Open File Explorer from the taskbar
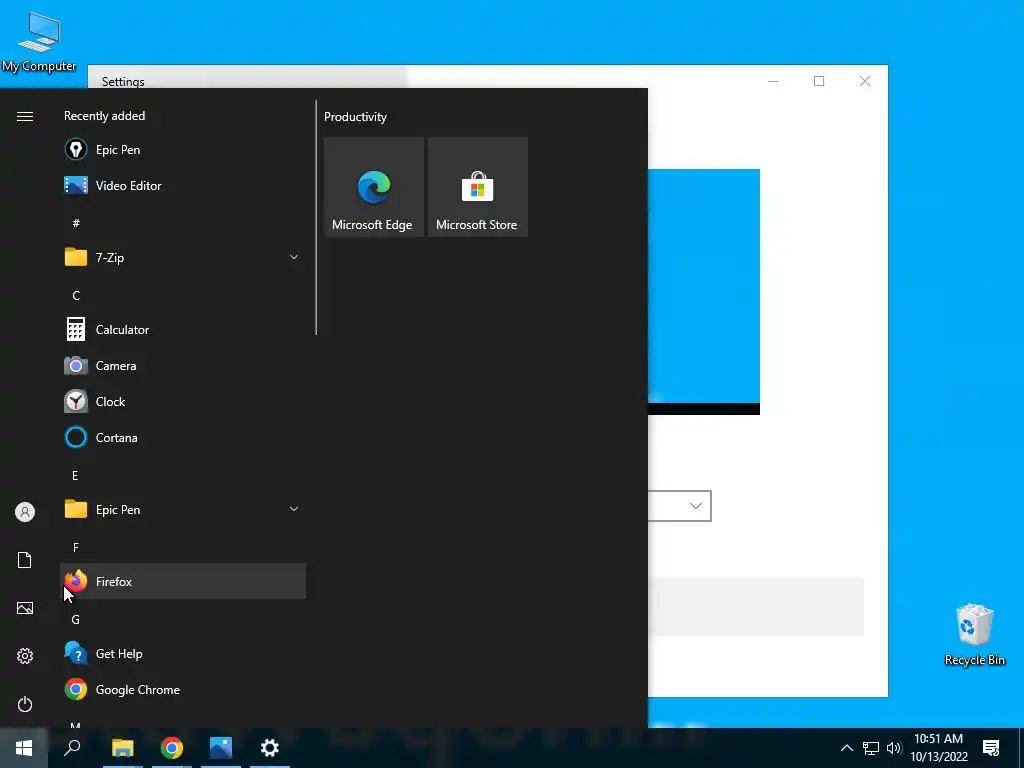Screen dimensions: 1024x768 coord(123,748)
